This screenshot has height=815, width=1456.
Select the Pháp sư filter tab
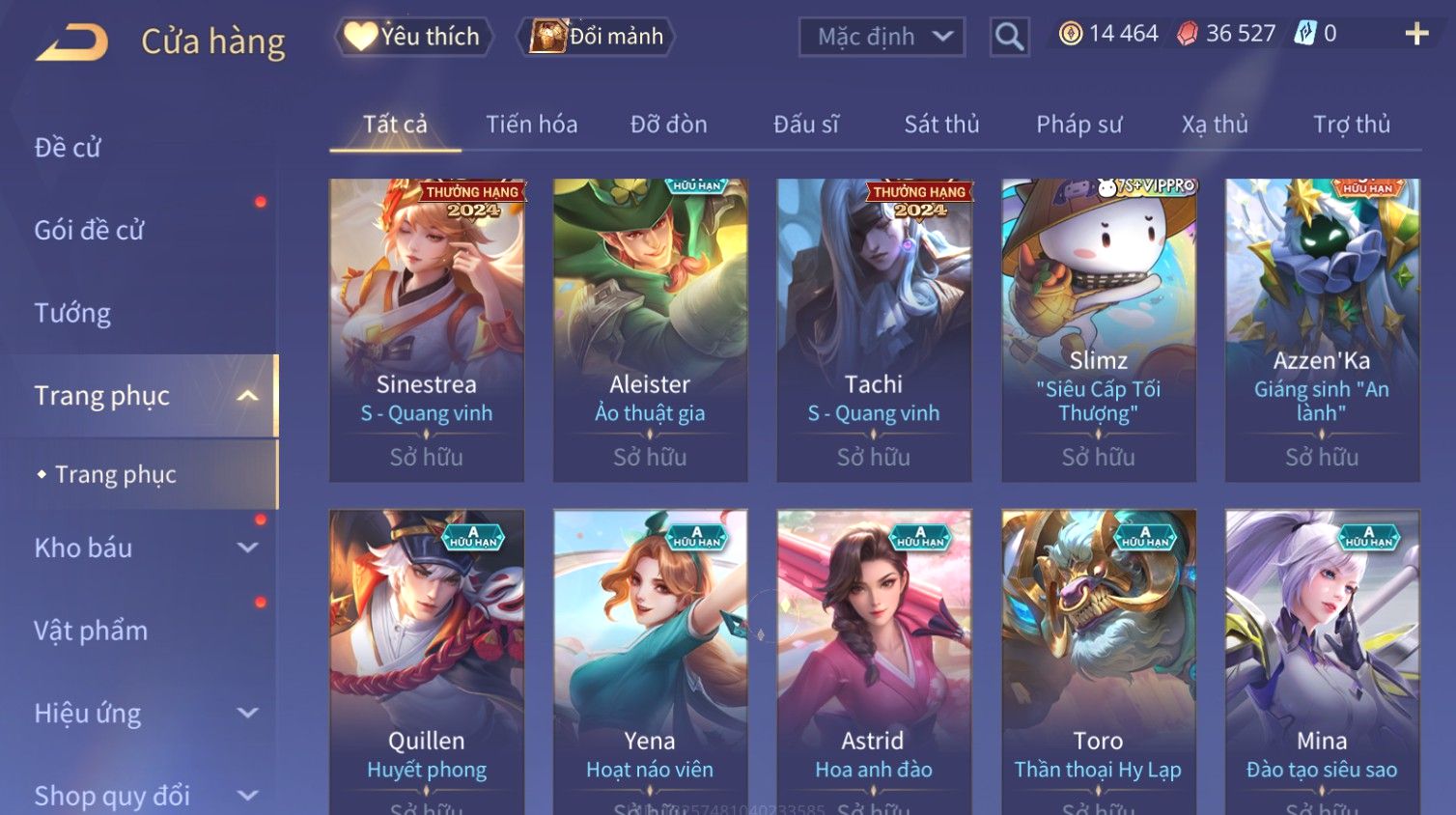[1079, 125]
